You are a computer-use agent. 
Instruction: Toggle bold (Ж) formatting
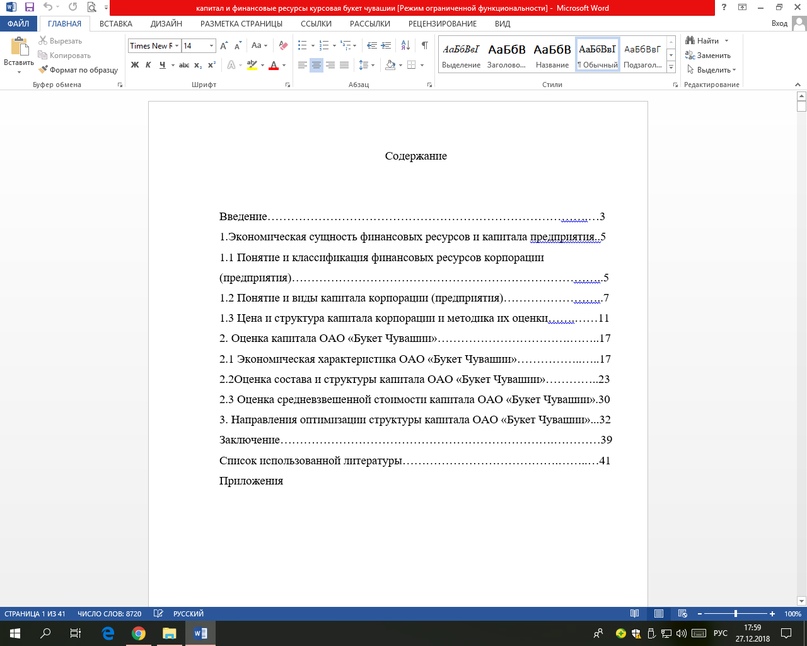(135, 65)
